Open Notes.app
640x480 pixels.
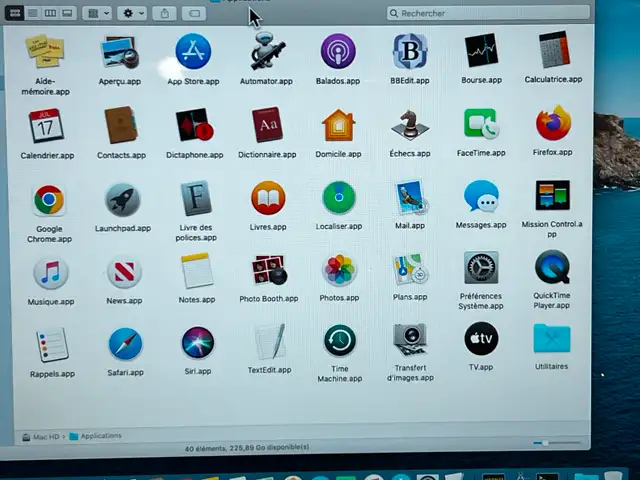click(197, 271)
